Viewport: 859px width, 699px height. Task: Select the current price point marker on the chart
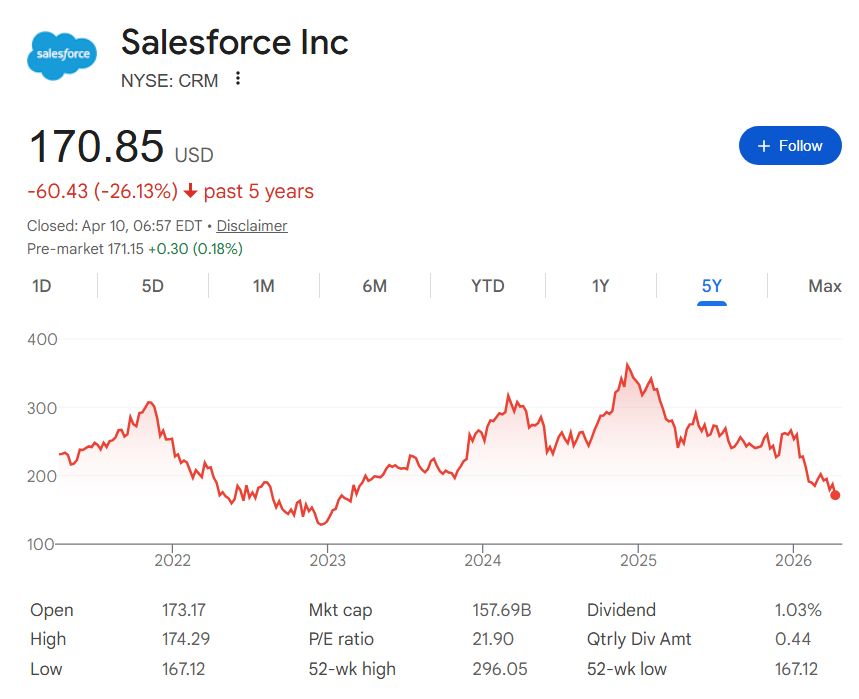[x=835, y=494]
